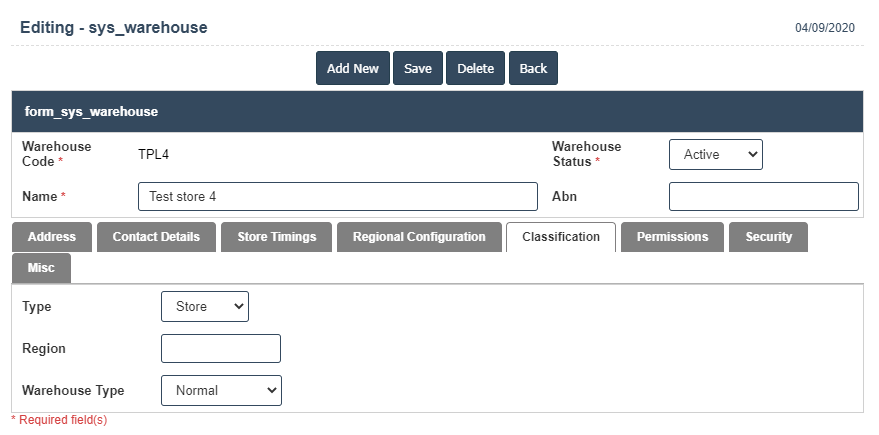Click the Add New button
This screenshot has height=435, width=879.
click(x=352, y=68)
